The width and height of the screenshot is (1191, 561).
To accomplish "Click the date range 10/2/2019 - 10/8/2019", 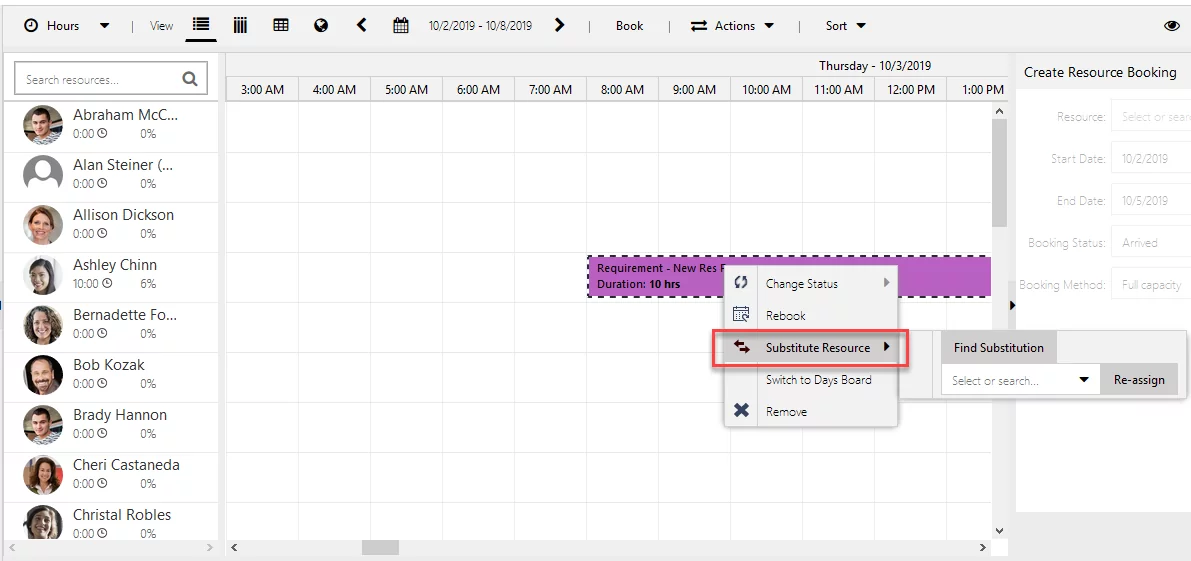I will click(480, 25).
